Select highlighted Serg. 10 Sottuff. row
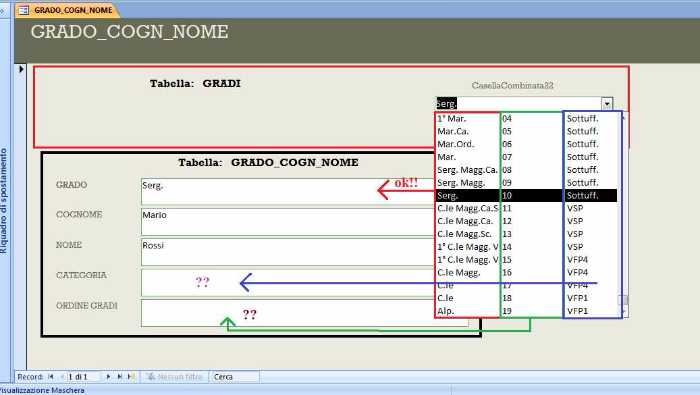Screen dimensions: 700x395 click(526, 195)
